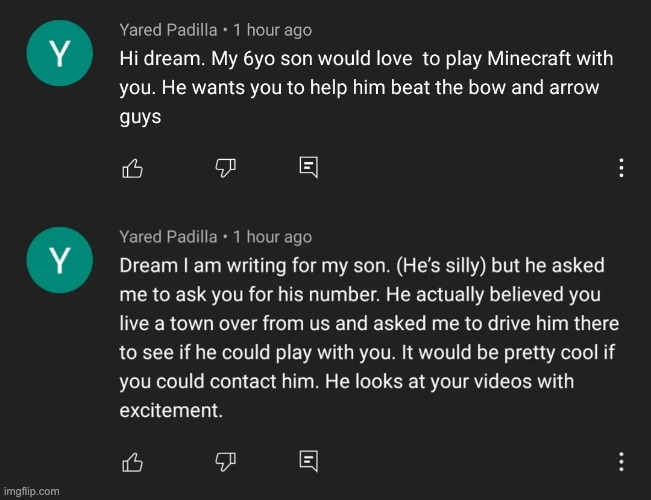Dislike the "Hi dream" comment
The image size is (651, 500).
pos(225,168)
